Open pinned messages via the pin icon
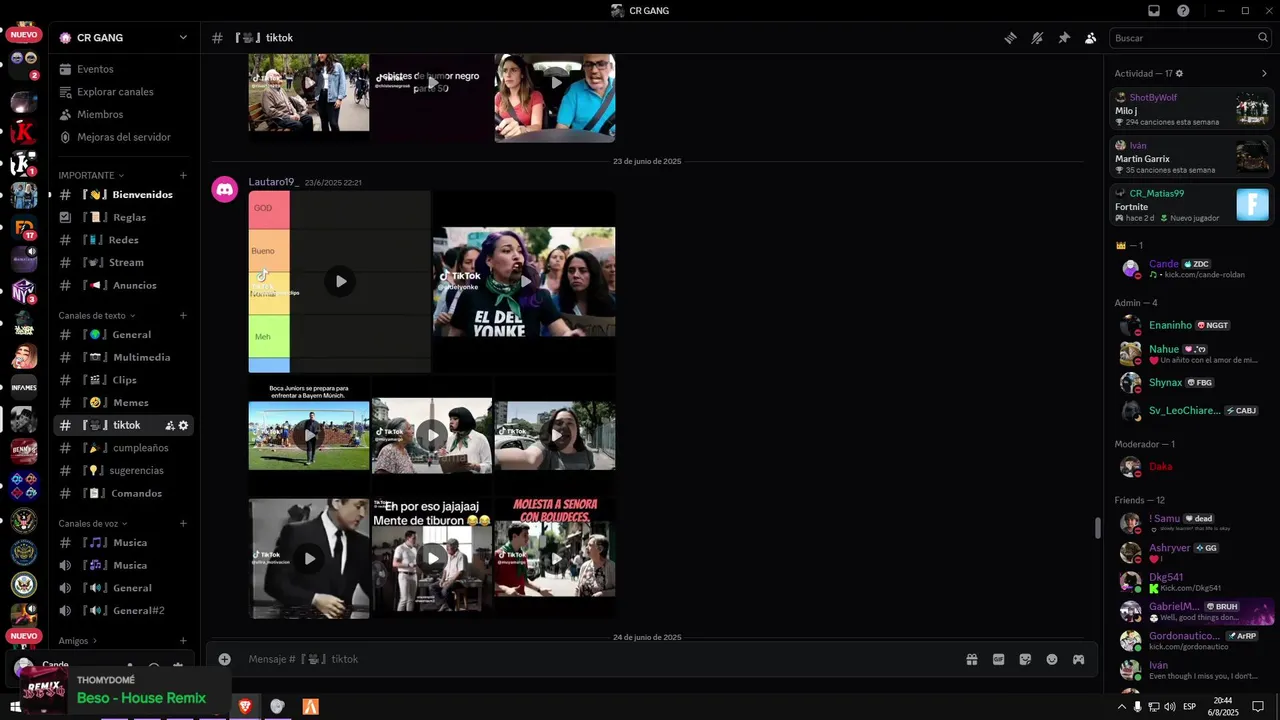Viewport: 1280px width, 720px height. click(1064, 38)
